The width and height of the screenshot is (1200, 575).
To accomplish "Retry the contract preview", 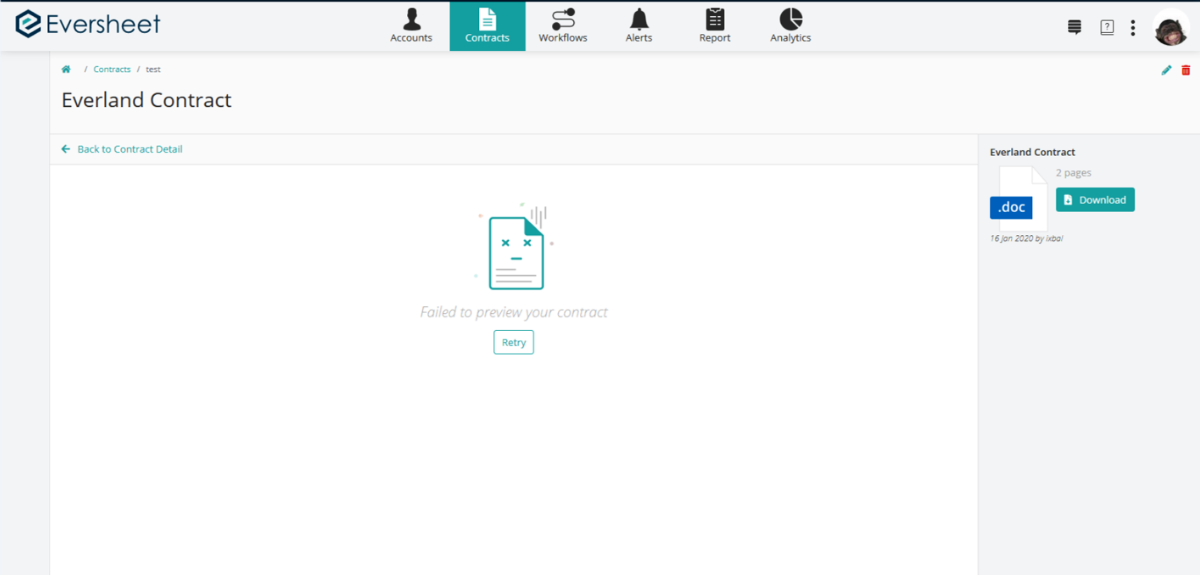I will point(513,342).
